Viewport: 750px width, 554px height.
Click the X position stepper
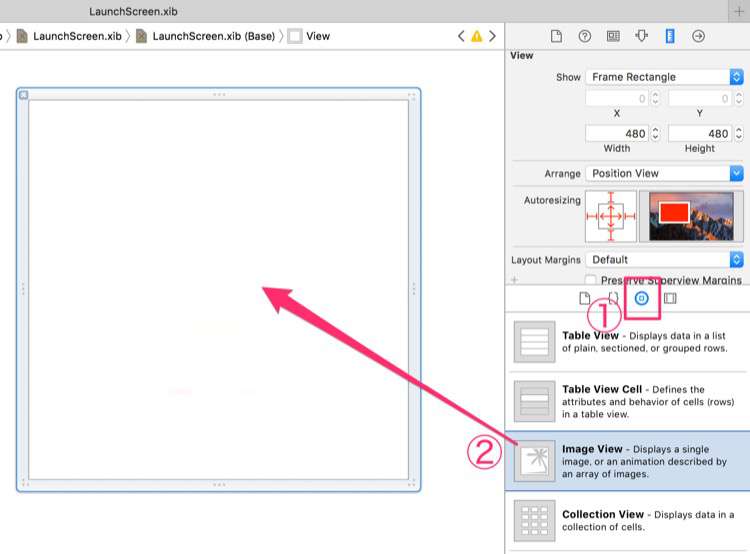pos(655,99)
